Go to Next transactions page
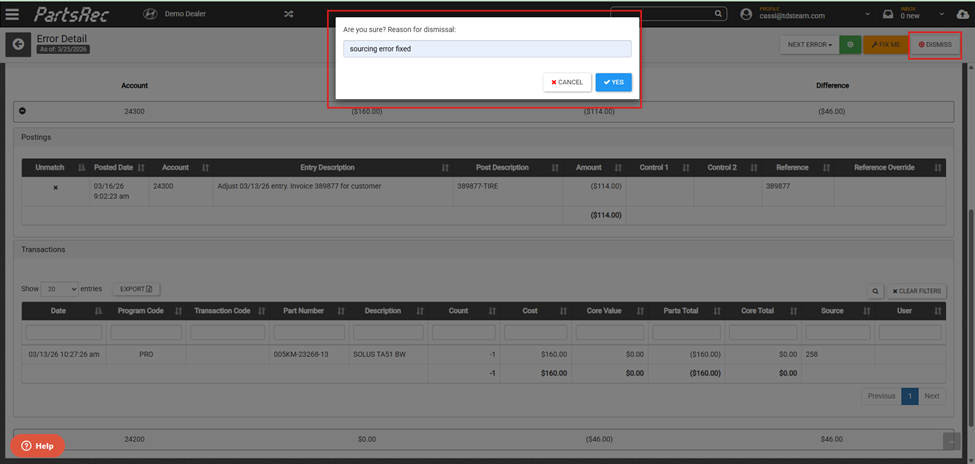 931,396
